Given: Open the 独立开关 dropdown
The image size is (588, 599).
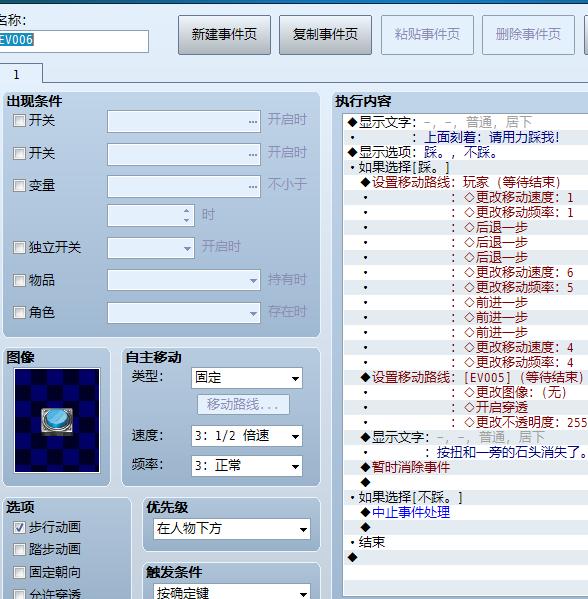Looking at the screenshot, I should 151,248.
